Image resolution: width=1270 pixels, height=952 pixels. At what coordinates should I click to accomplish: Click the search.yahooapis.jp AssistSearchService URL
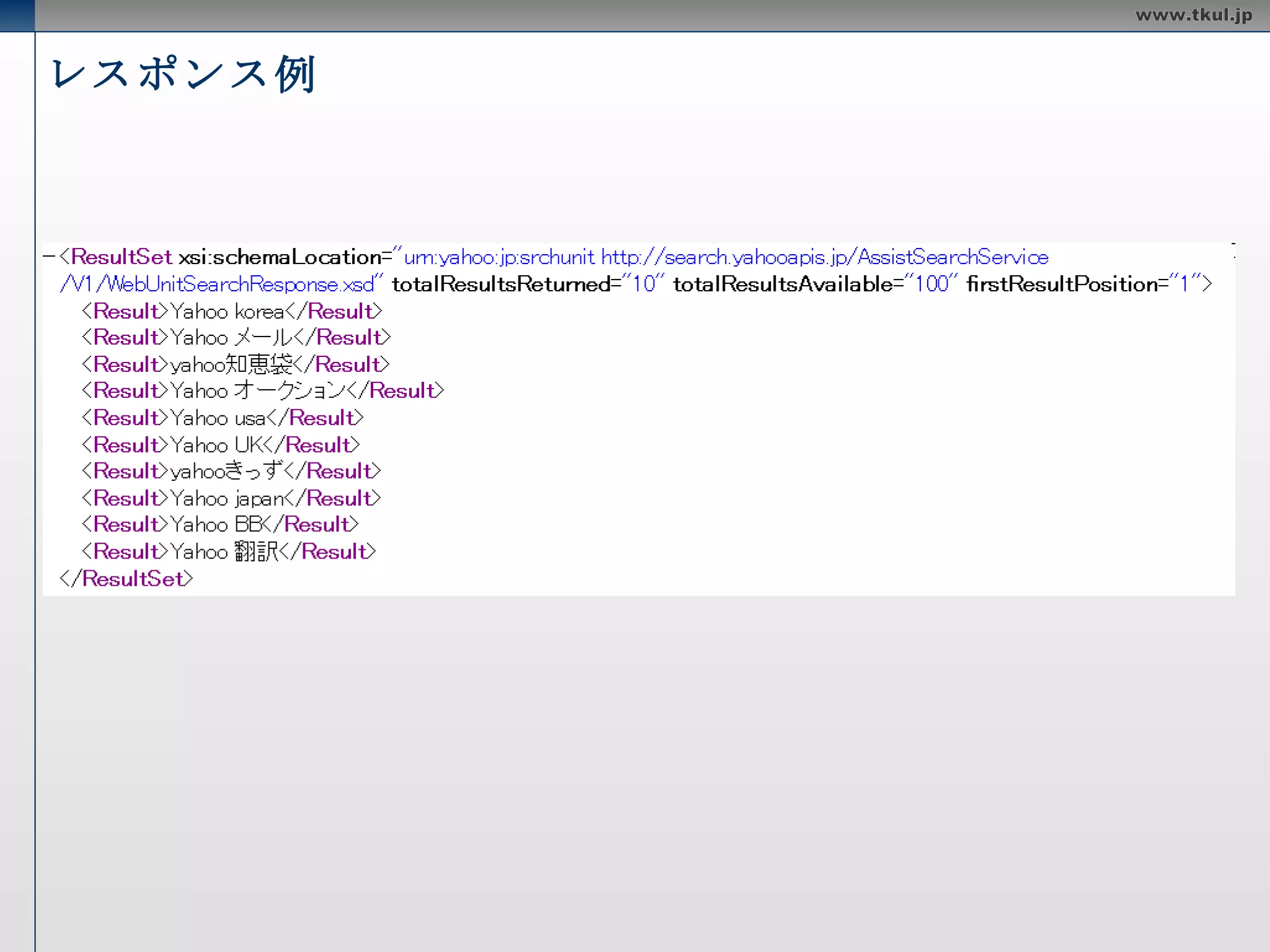coord(825,257)
